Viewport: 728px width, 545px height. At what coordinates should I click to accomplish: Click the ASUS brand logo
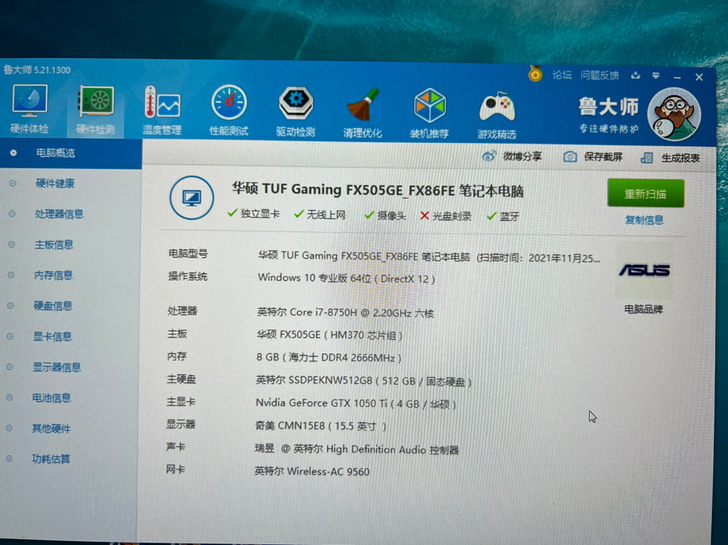(x=644, y=270)
